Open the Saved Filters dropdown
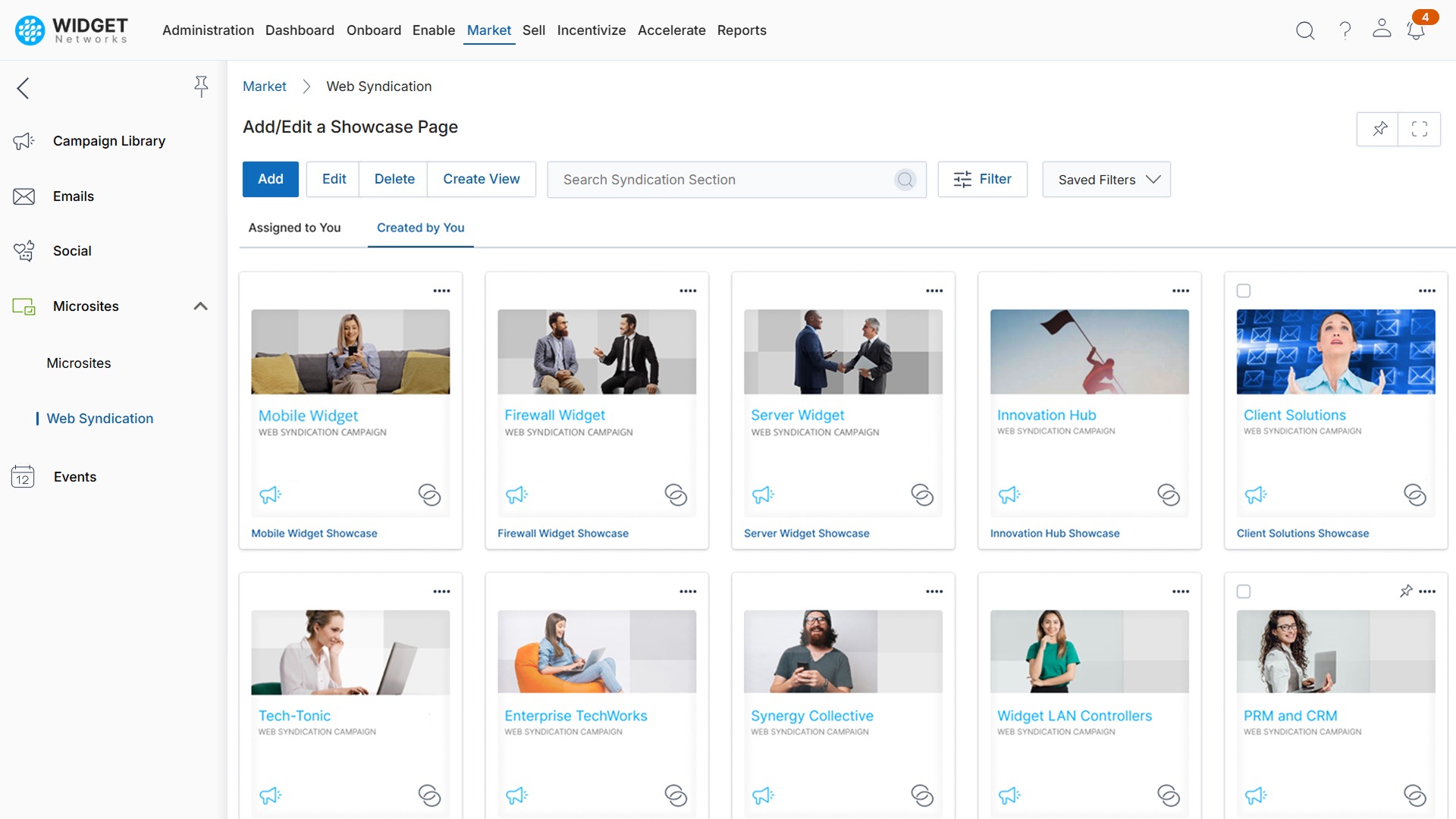 (1106, 179)
